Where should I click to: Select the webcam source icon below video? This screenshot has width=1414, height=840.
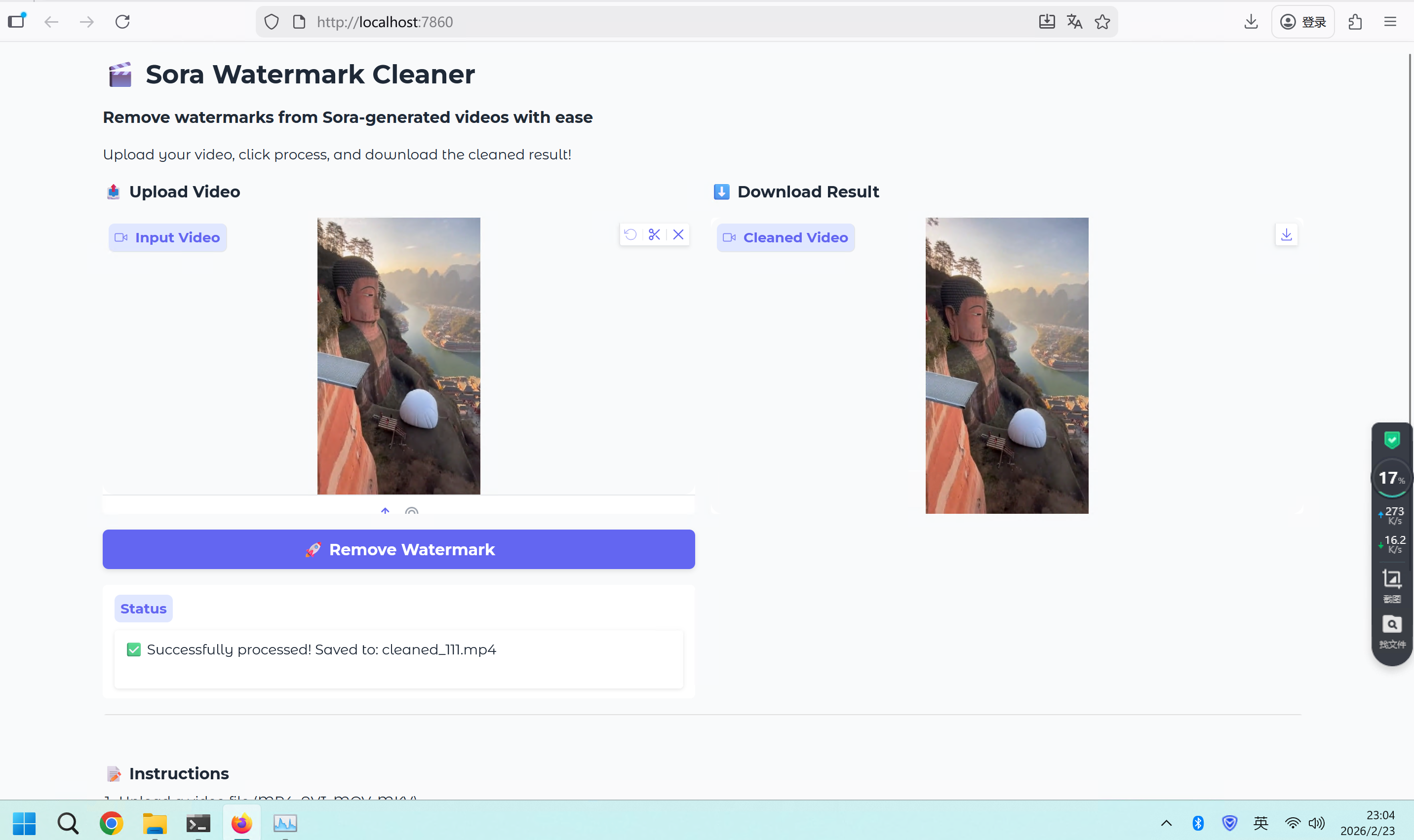coord(412,511)
